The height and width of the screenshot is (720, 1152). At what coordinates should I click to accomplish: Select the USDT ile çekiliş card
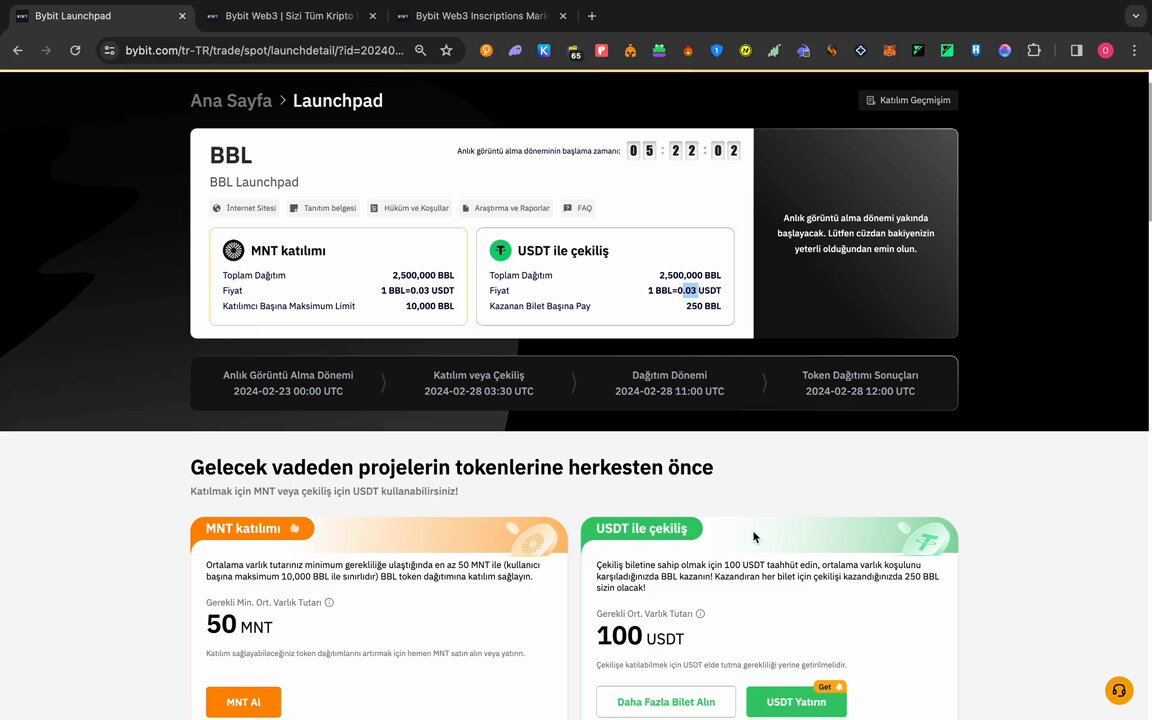pyautogui.click(x=605, y=276)
